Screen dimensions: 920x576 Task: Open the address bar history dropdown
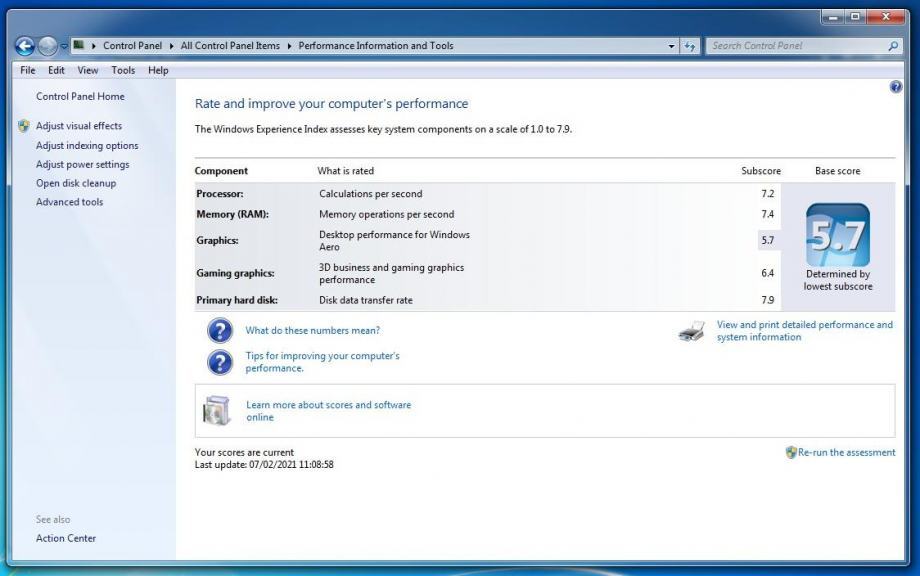[x=671, y=46]
